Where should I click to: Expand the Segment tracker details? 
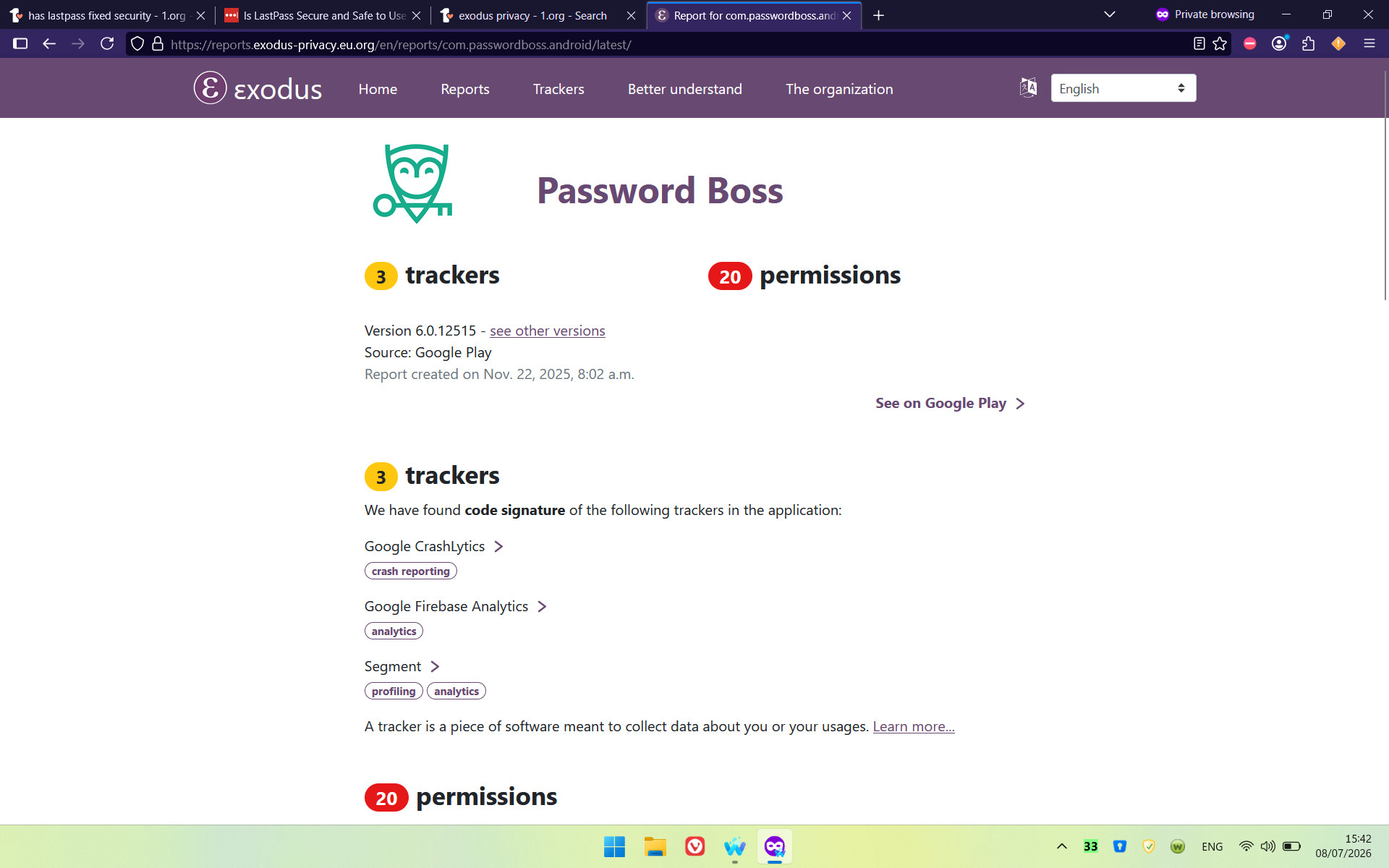tap(402, 666)
